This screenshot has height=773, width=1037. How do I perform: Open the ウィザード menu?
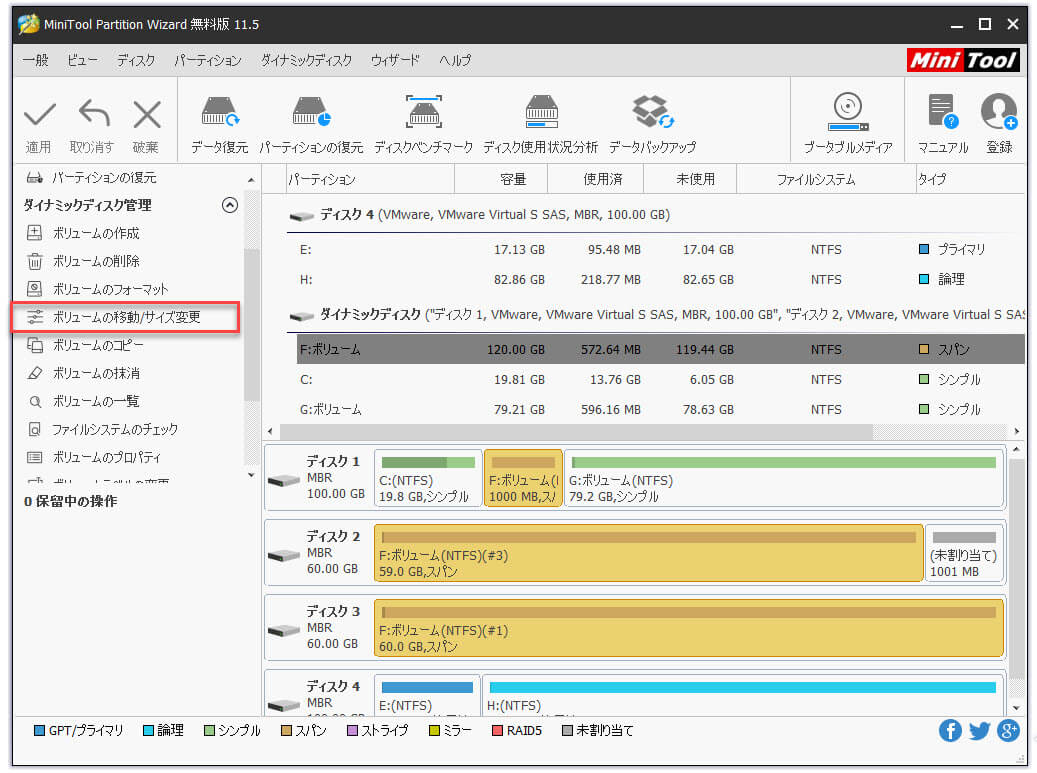click(395, 60)
